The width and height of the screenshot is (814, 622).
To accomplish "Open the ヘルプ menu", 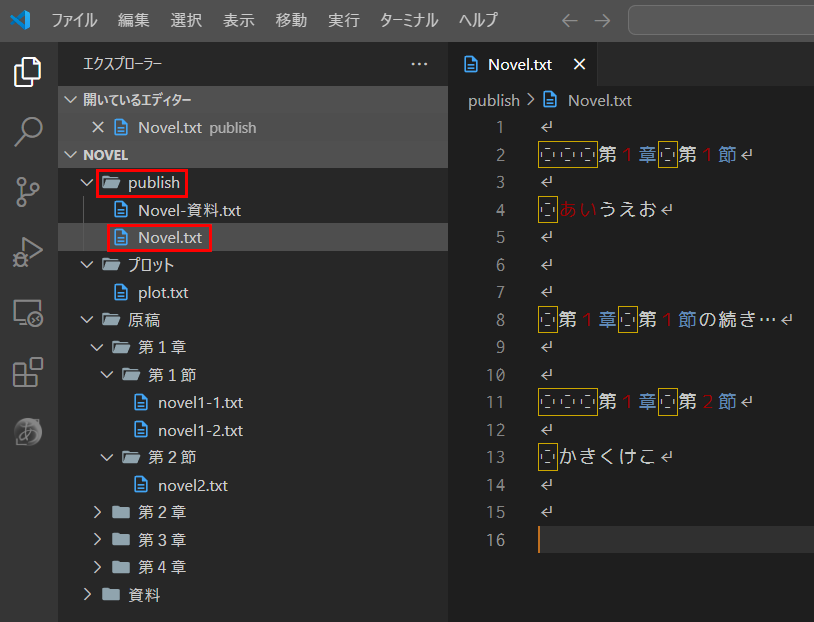I will pos(478,20).
